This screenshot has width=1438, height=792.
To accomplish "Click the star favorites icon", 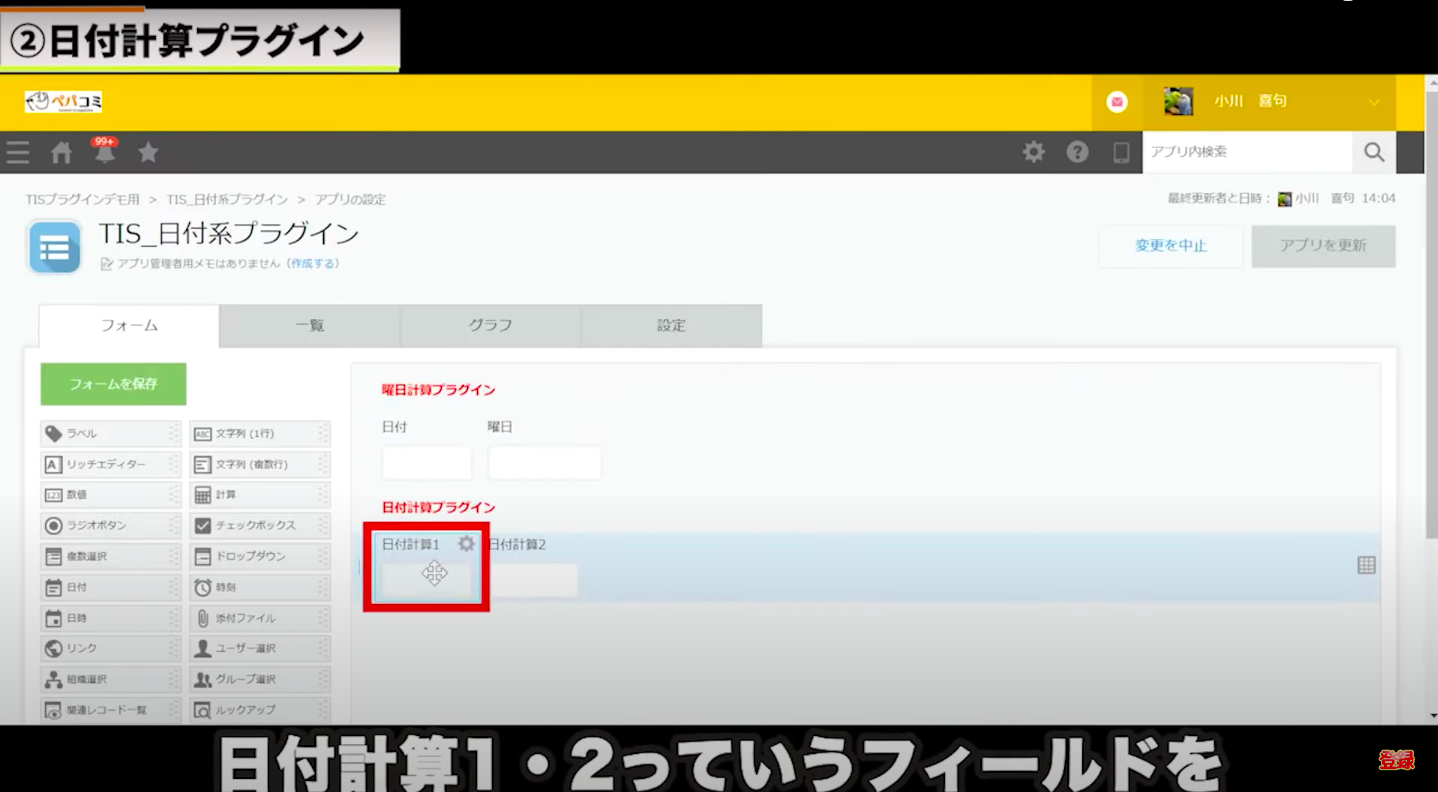I will click(x=148, y=152).
